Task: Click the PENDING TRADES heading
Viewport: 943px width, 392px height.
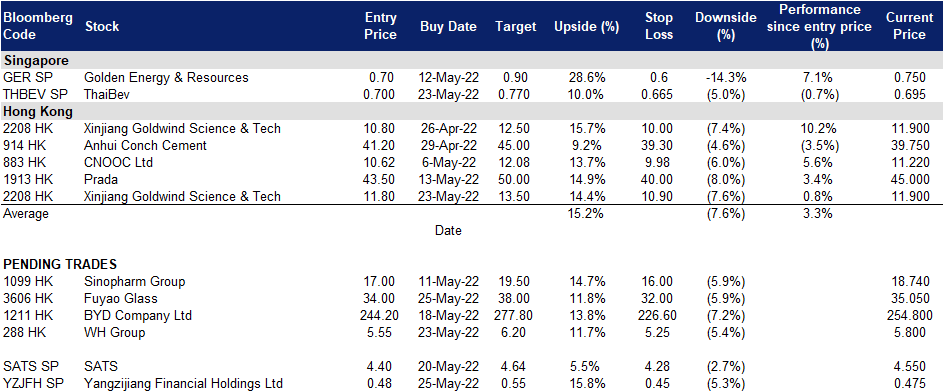Action: 60,265
